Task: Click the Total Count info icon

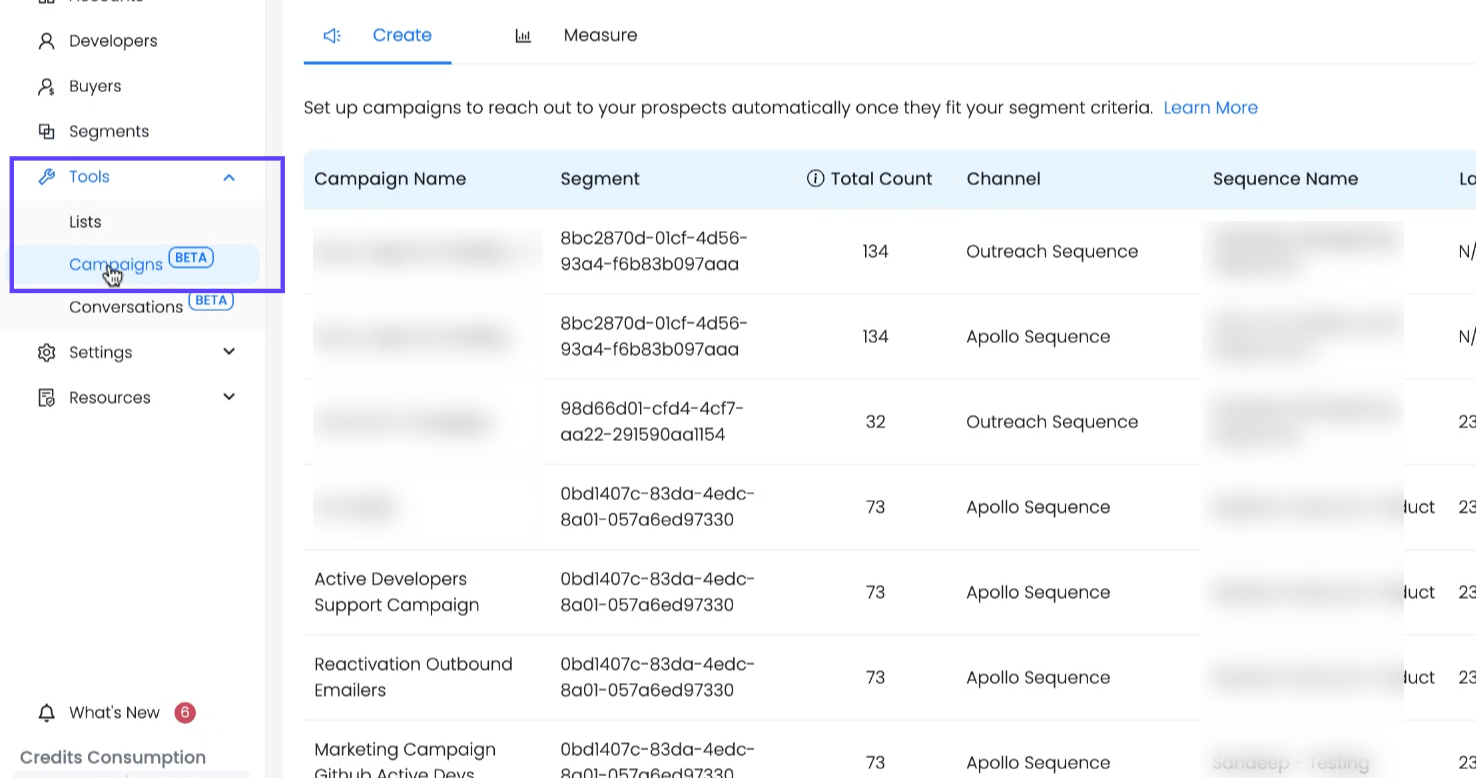Action: pos(815,179)
